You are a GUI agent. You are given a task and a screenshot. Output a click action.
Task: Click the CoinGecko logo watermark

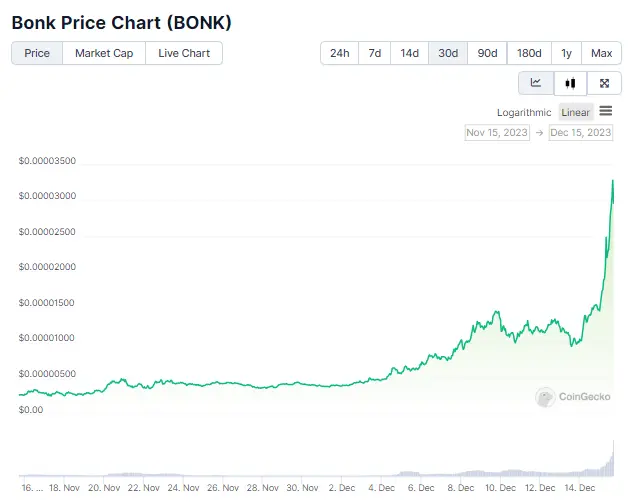coord(572,397)
